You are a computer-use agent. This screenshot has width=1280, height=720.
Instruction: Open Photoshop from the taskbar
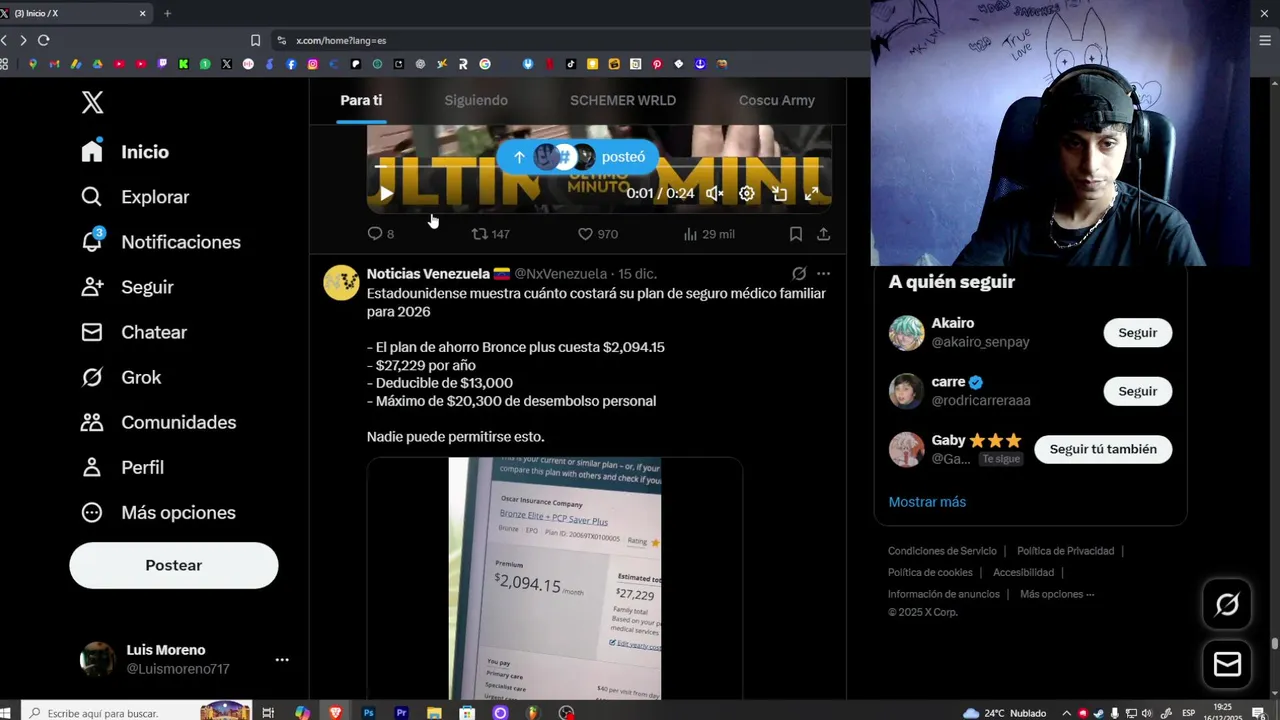point(369,713)
